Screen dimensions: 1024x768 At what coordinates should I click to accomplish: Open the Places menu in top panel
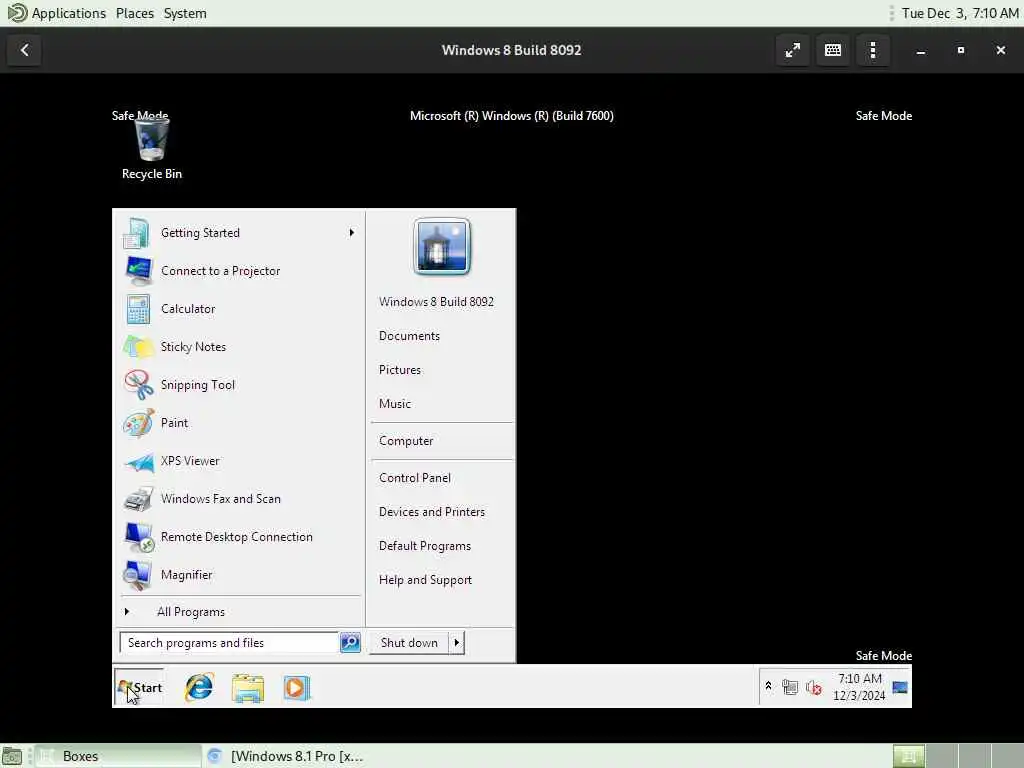(x=135, y=13)
